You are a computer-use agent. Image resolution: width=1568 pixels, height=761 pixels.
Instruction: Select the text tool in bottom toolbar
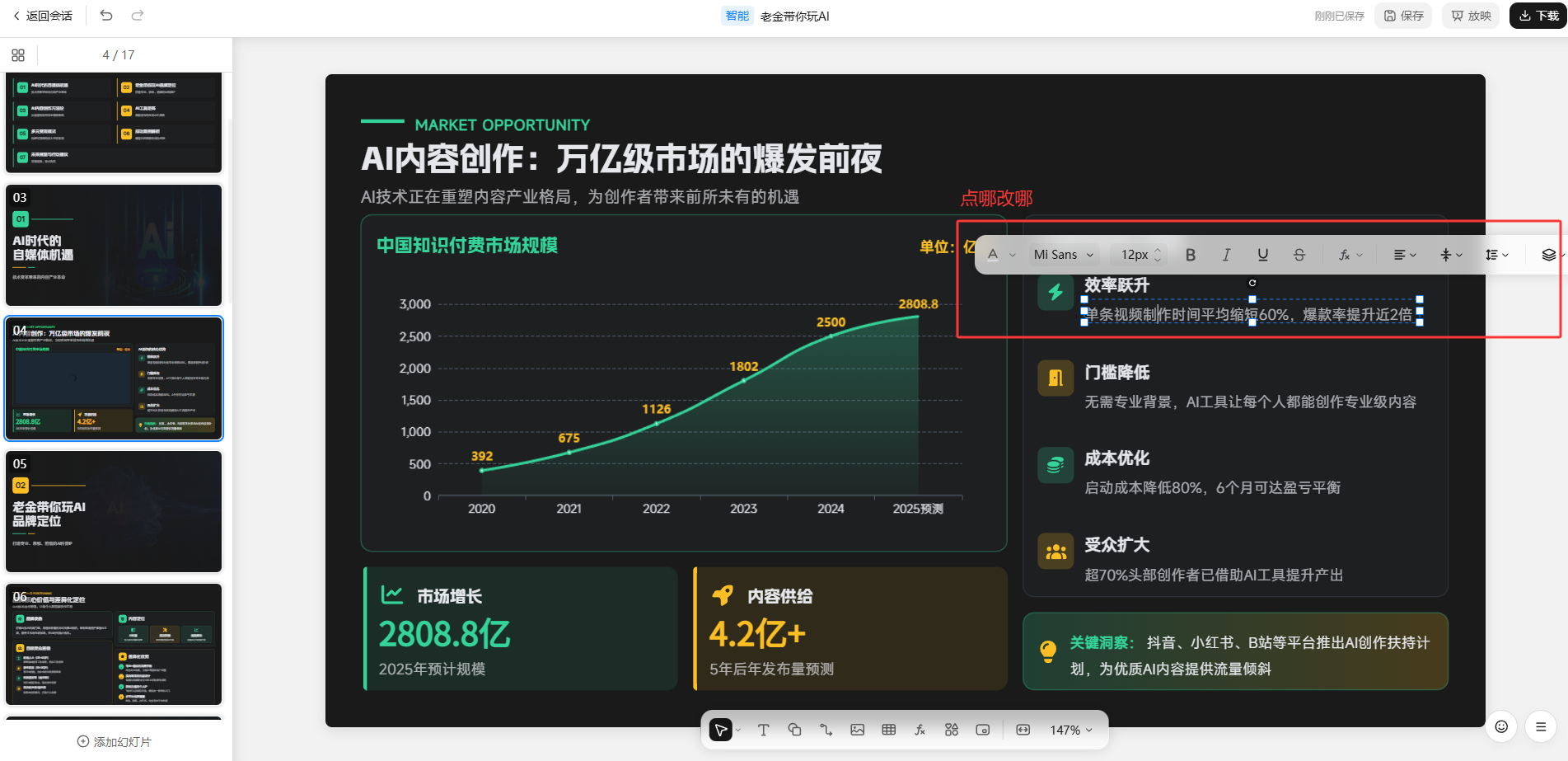[763, 730]
